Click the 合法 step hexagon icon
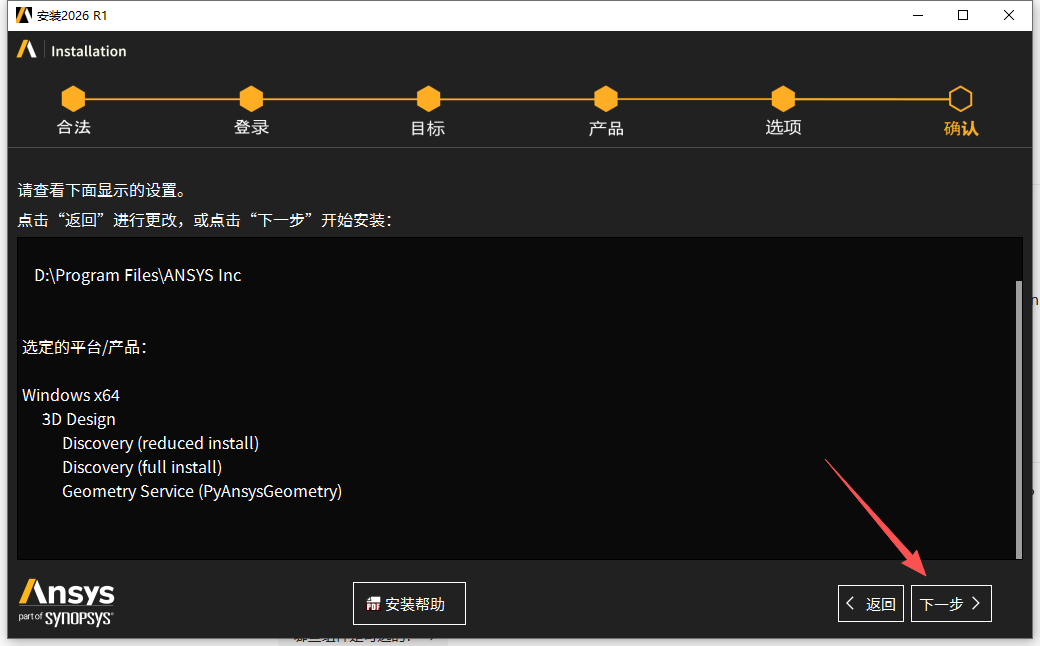 (73, 100)
